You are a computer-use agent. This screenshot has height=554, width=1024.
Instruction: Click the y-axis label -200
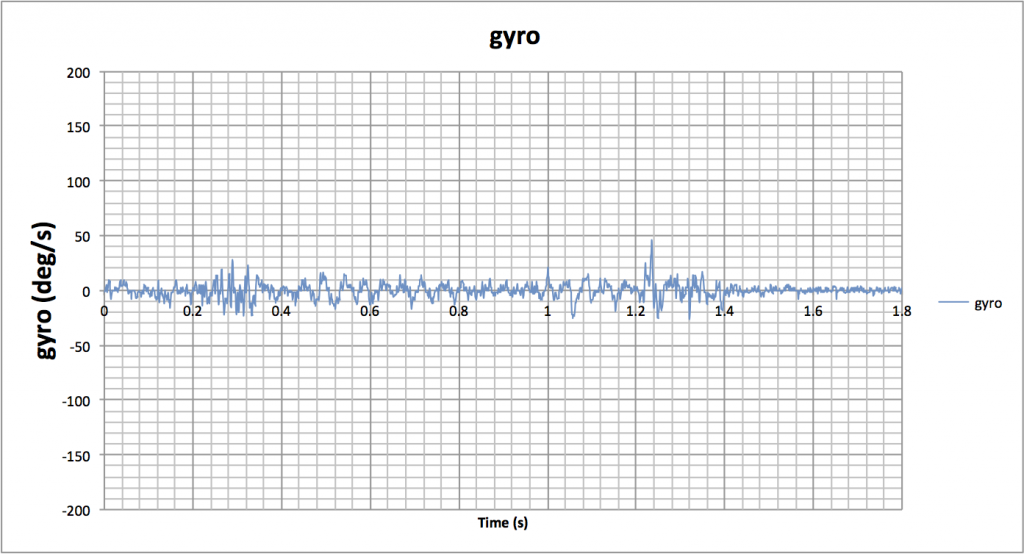[76, 511]
